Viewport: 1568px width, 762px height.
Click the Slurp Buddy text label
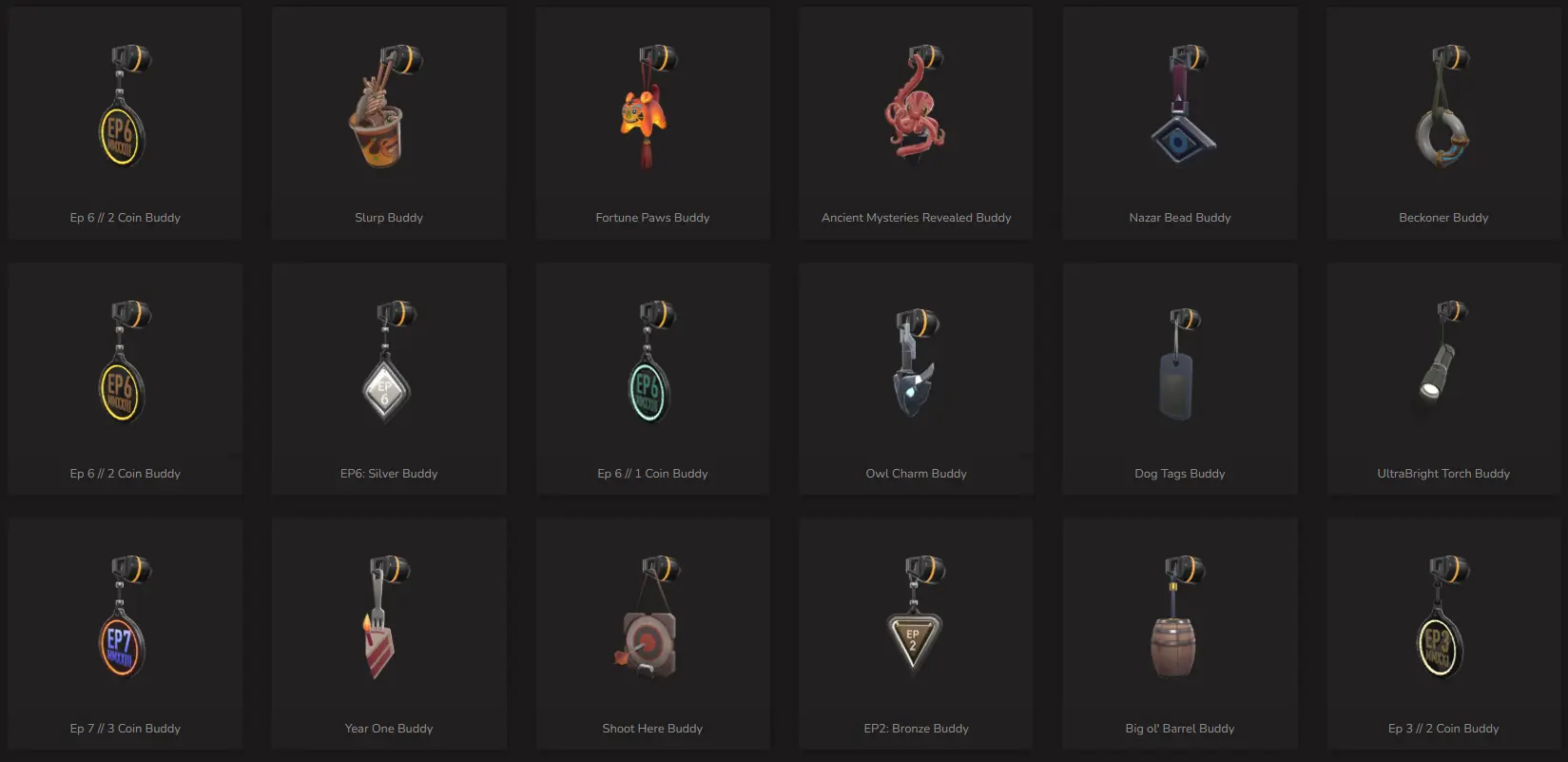(x=389, y=218)
